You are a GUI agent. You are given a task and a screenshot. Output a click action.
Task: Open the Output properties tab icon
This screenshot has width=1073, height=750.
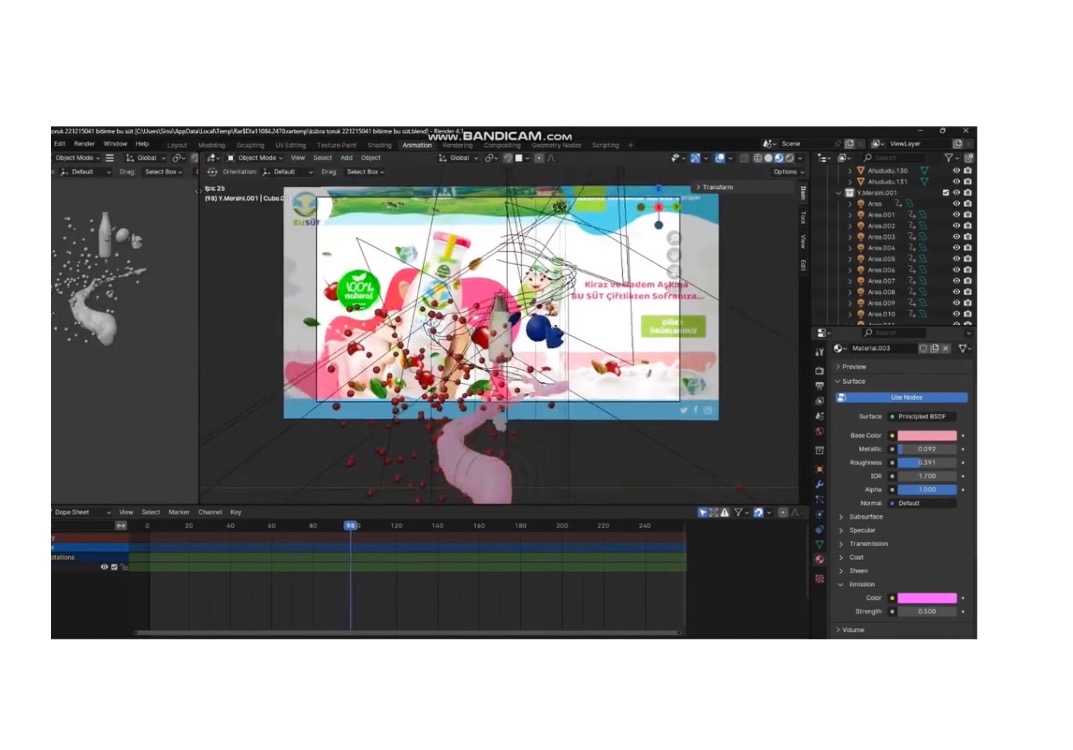[x=819, y=386]
